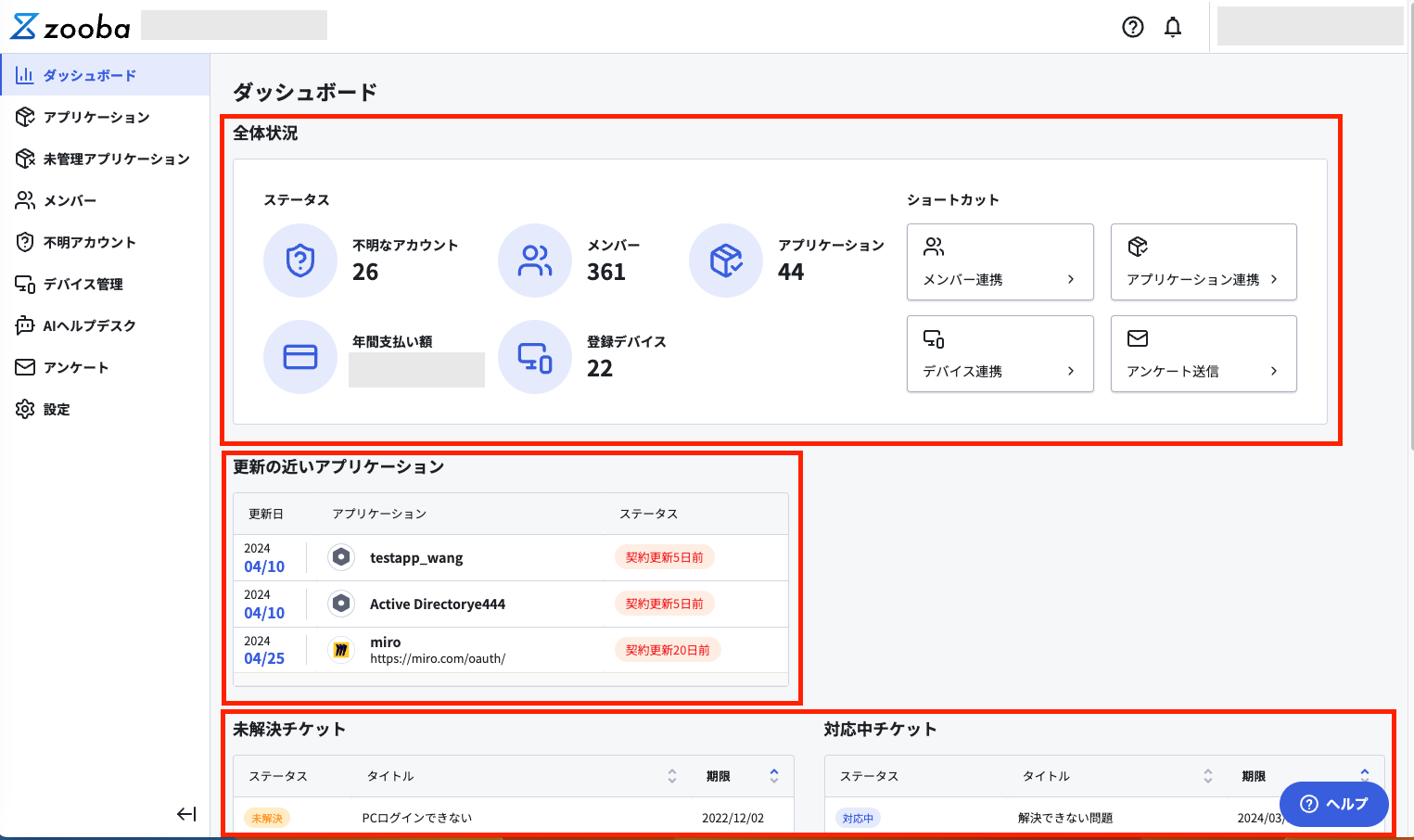
Task: Click the chevron on アンケート送信 card
Action: pos(1274,371)
